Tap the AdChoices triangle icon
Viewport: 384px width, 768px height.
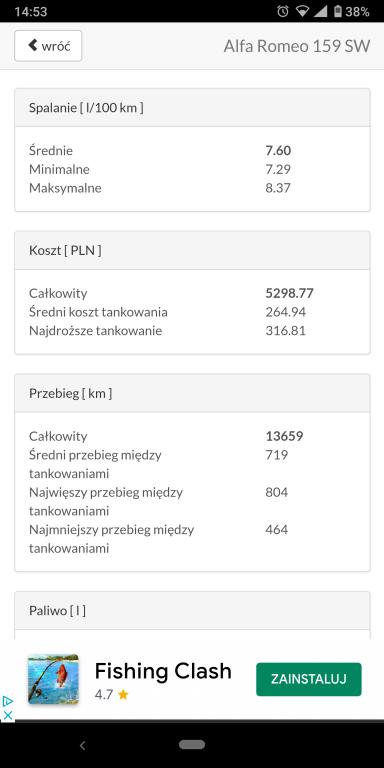tap(7, 702)
